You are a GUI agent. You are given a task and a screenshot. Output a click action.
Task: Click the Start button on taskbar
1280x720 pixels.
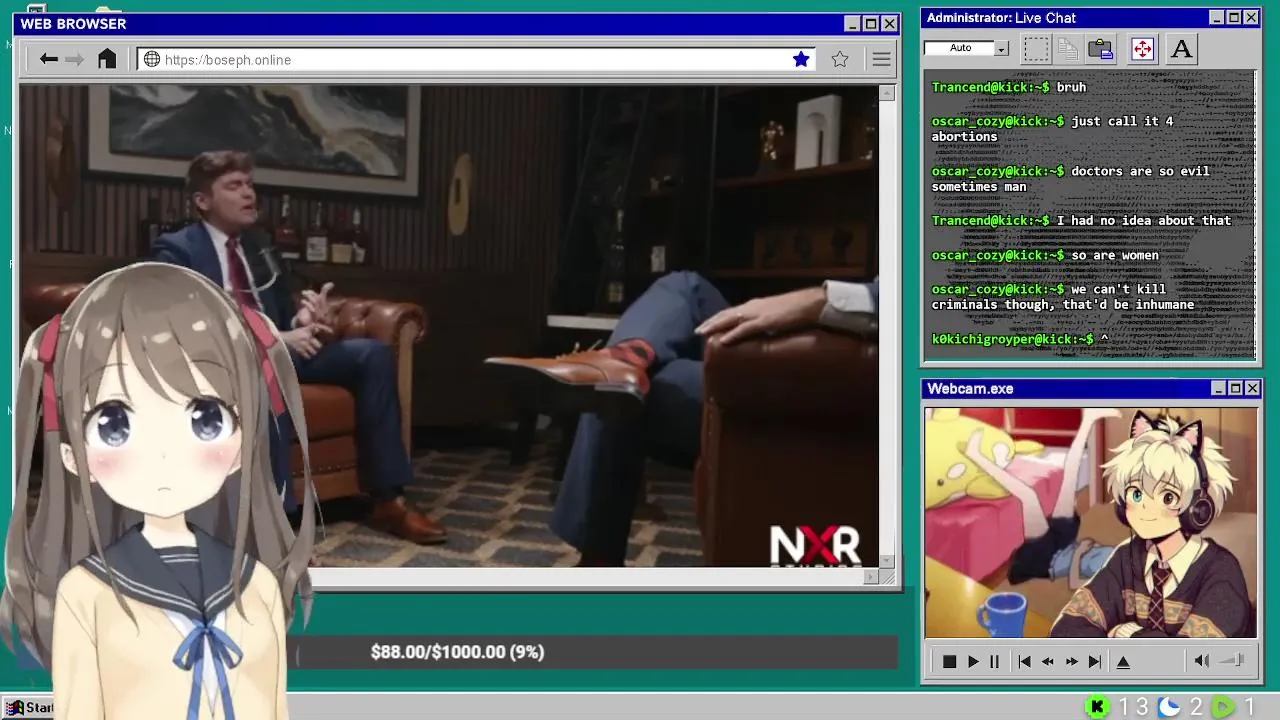(x=29, y=707)
